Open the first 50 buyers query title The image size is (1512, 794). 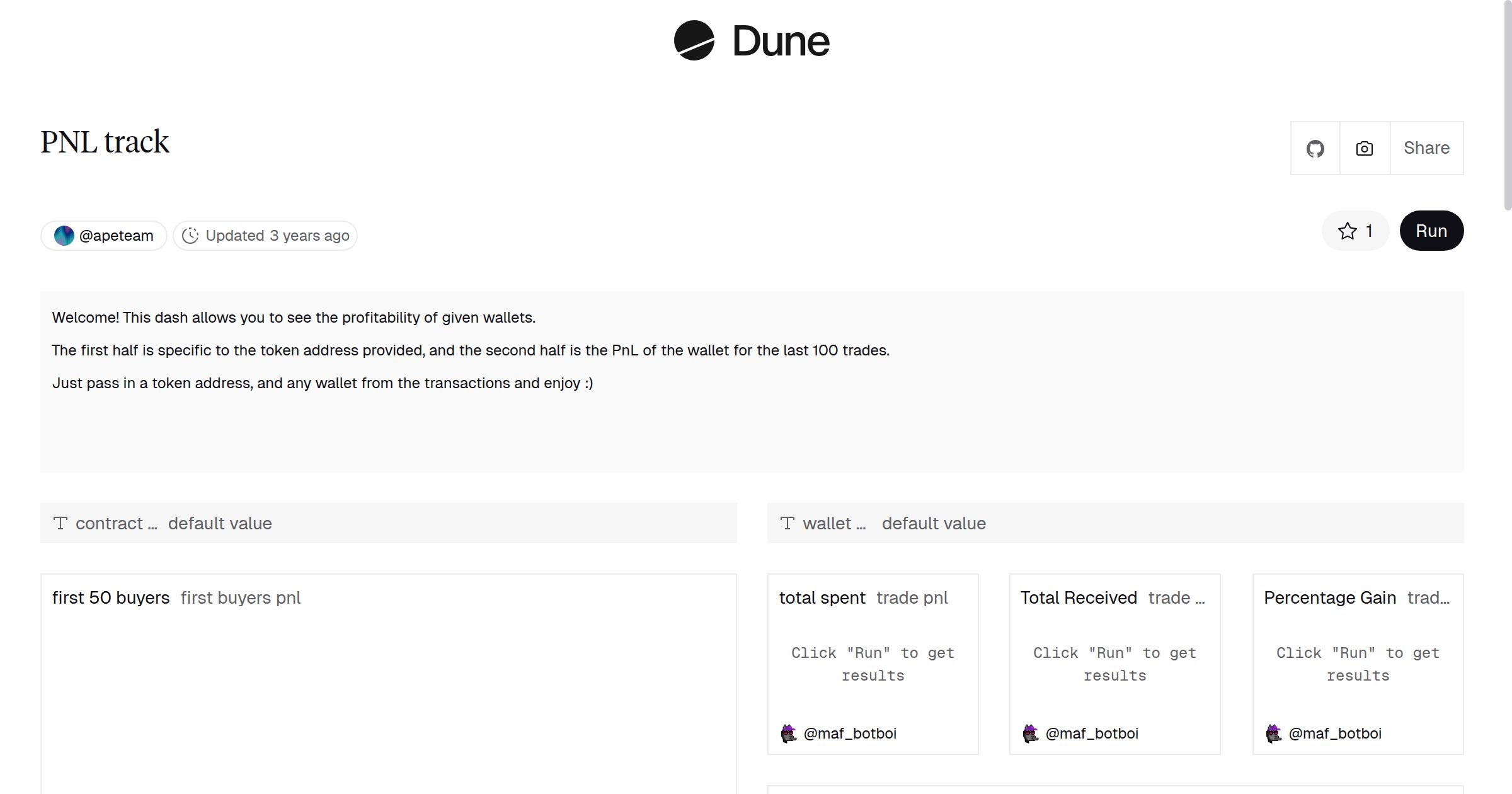tap(111, 598)
